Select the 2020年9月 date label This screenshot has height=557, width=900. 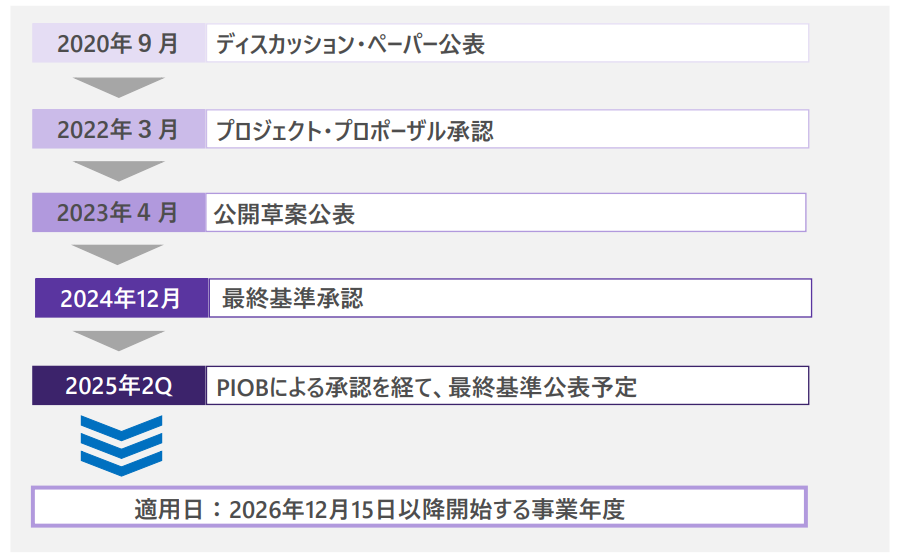(x=119, y=43)
